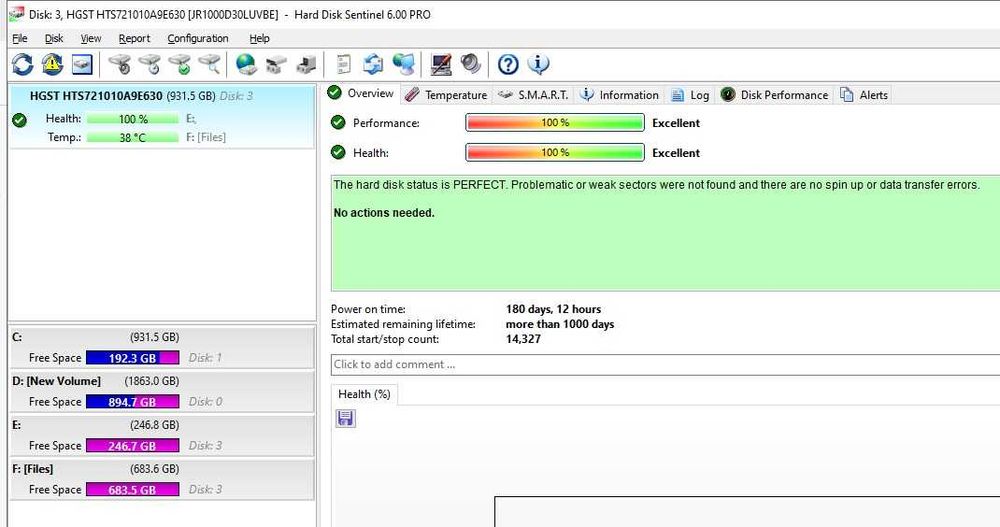Switch to the Overview tab
This screenshot has width=1000, height=527.
(362, 94)
